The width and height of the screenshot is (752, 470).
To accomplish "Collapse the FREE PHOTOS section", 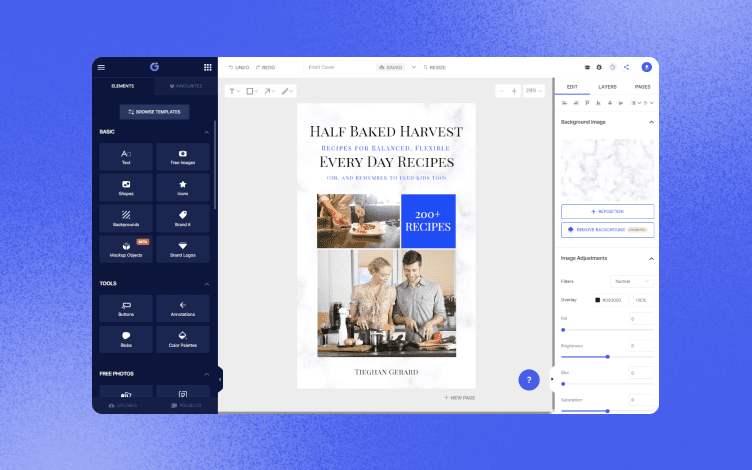I will pos(207,374).
